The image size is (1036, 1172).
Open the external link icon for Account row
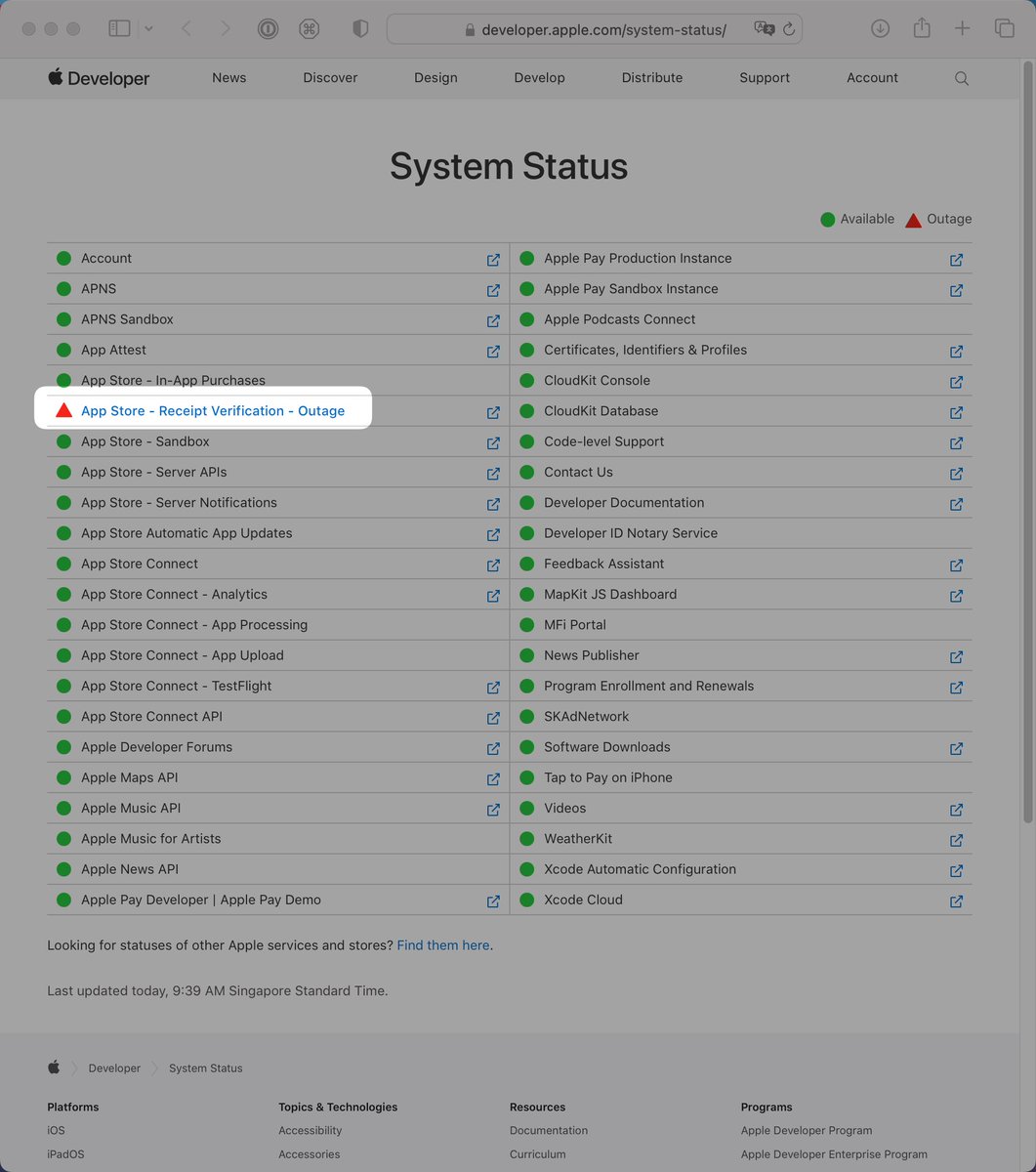coord(493,260)
